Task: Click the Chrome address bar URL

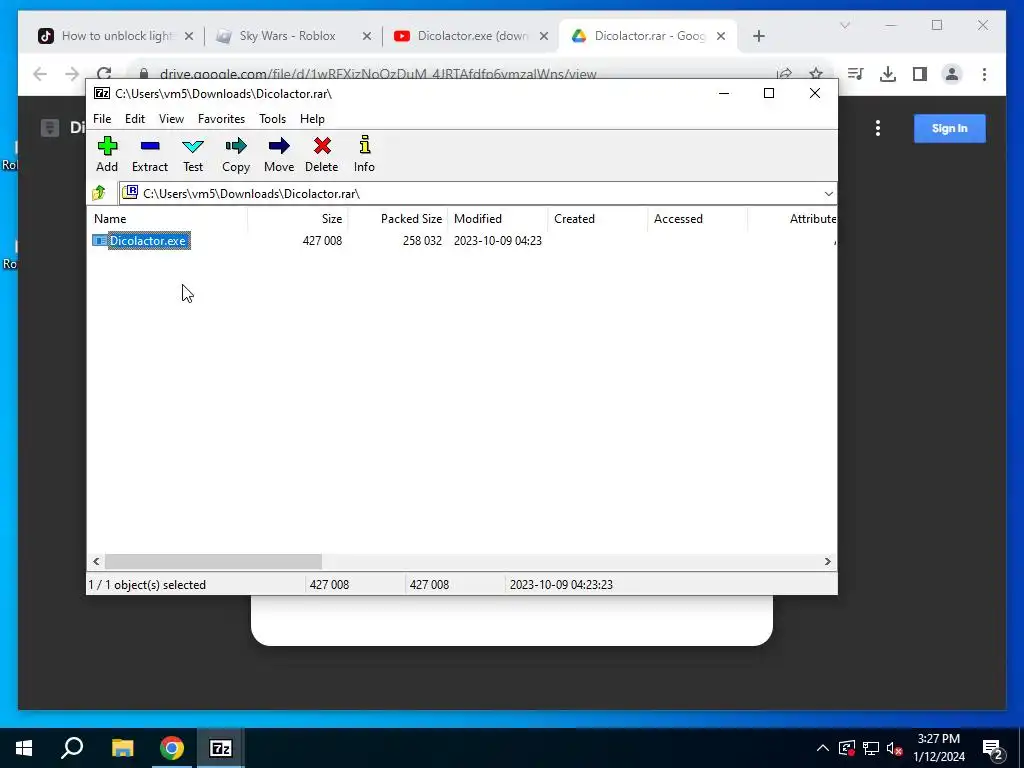Action: click(378, 74)
